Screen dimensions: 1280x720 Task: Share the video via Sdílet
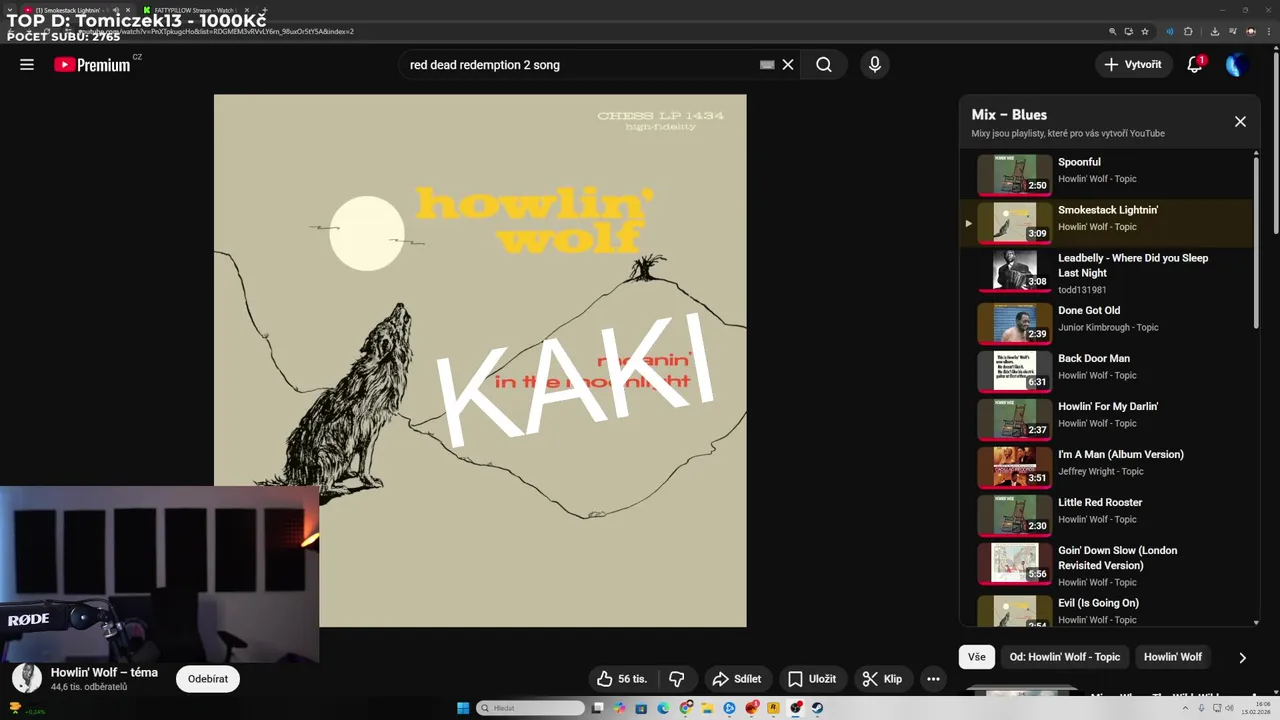pyautogui.click(x=736, y=679)
